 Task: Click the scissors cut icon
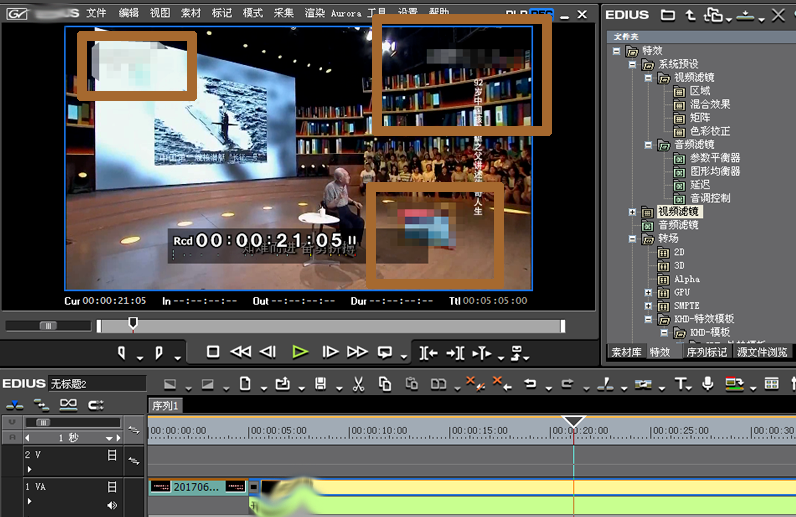click(x=358, y=384)
